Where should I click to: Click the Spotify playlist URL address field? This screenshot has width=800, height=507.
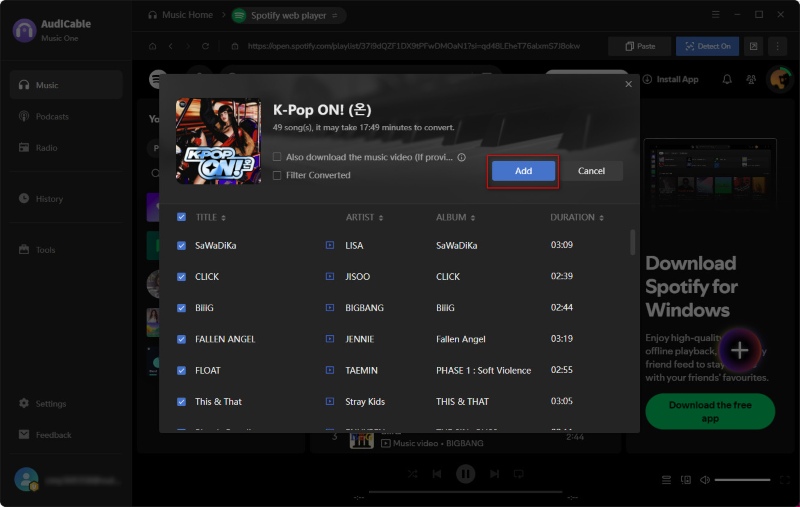413,46
